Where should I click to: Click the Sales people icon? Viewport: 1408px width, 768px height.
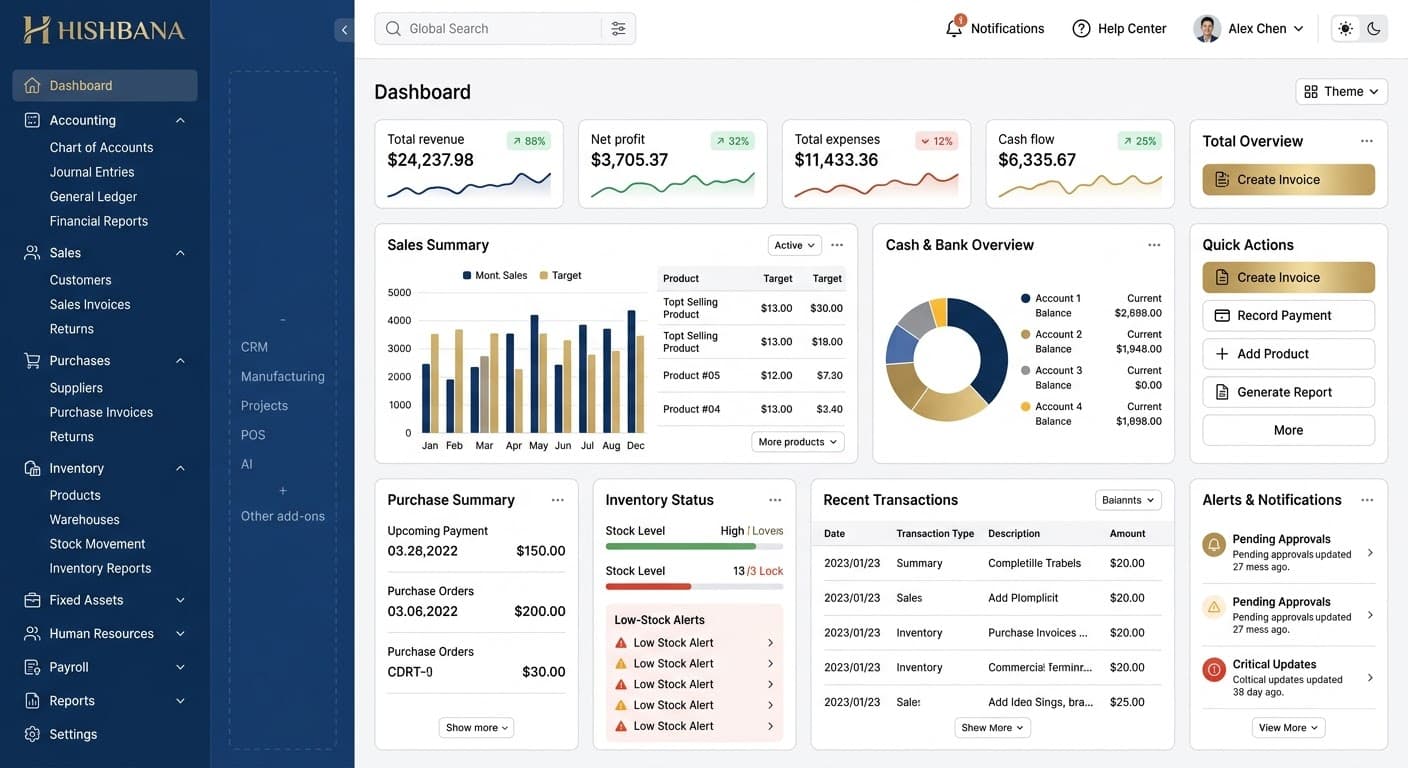coord(32,253)
